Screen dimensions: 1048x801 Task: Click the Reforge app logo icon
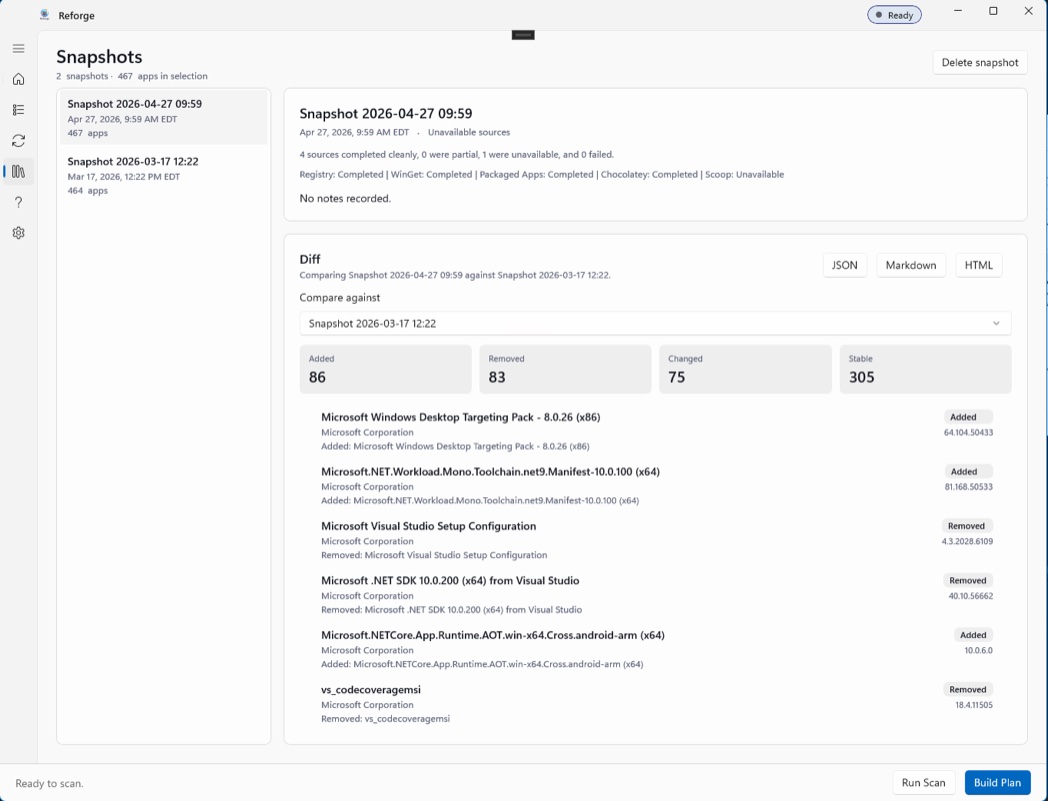click(x=45, y=15)
